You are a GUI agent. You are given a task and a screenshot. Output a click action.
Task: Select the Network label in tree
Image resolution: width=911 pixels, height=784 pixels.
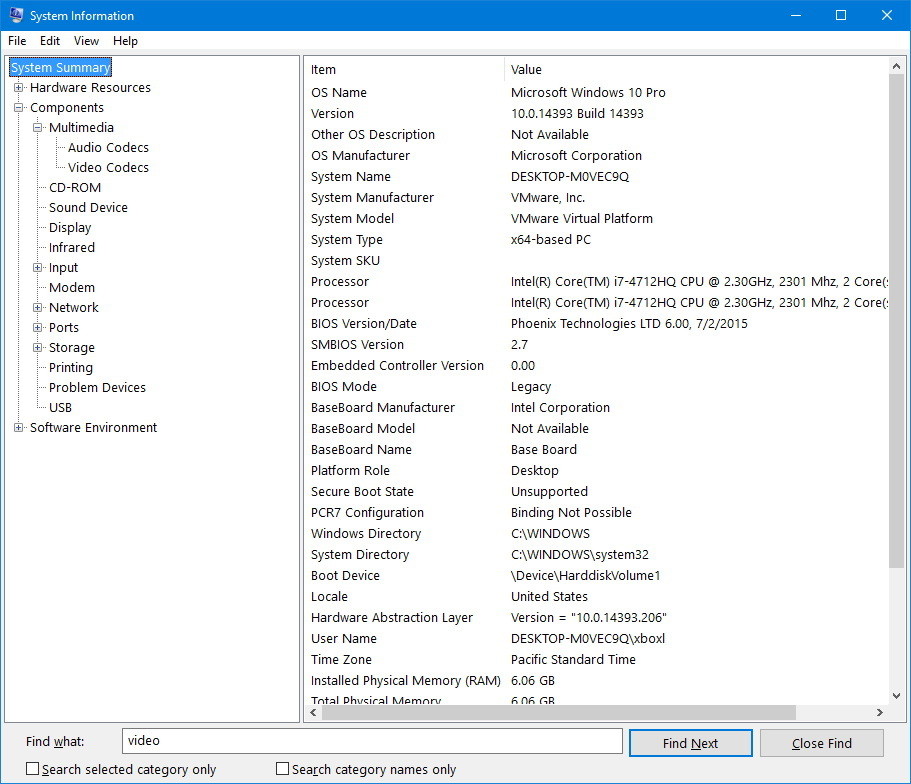74,307
